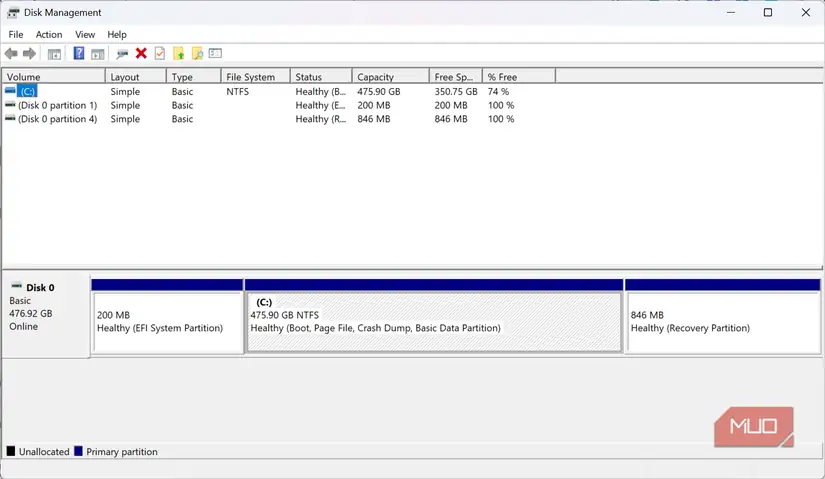Select the (Disk 0 partition 4) volume row
Screen dimensions: 825x479
279,119
